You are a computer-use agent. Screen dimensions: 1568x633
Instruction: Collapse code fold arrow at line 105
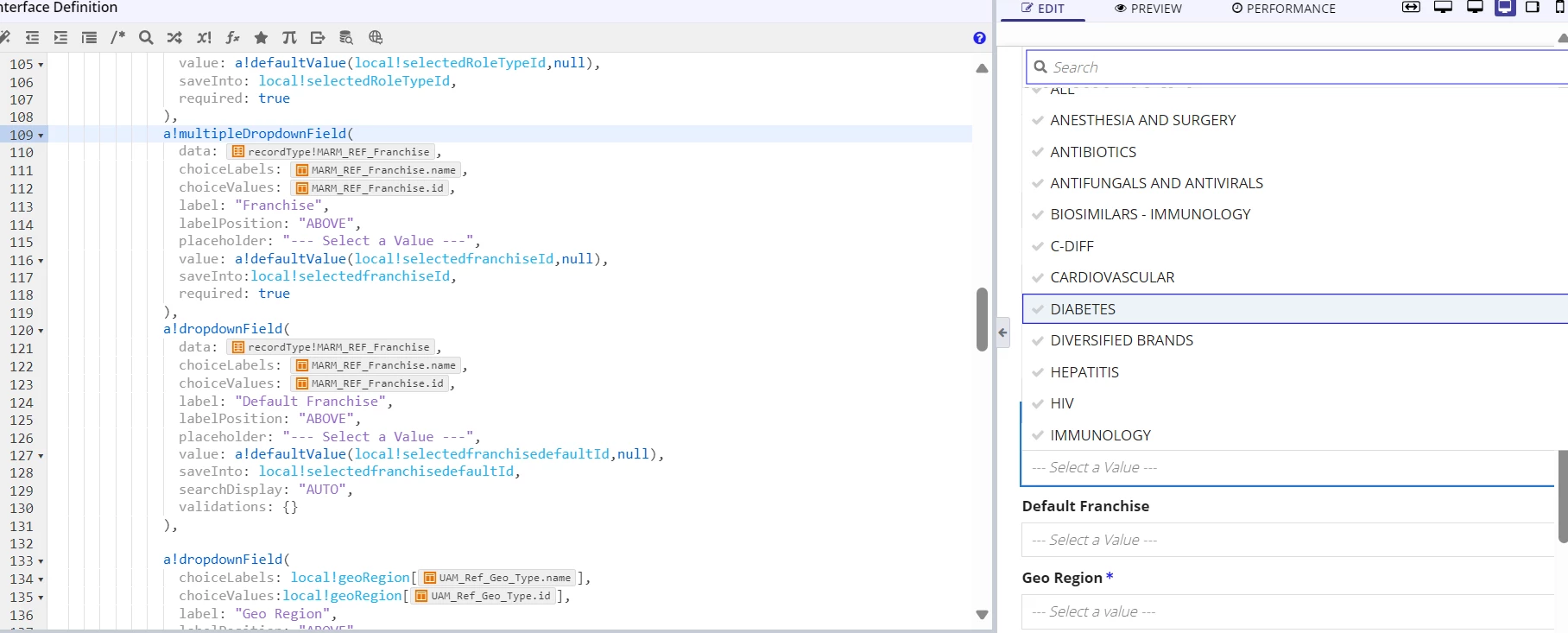[x=41, y=65]
